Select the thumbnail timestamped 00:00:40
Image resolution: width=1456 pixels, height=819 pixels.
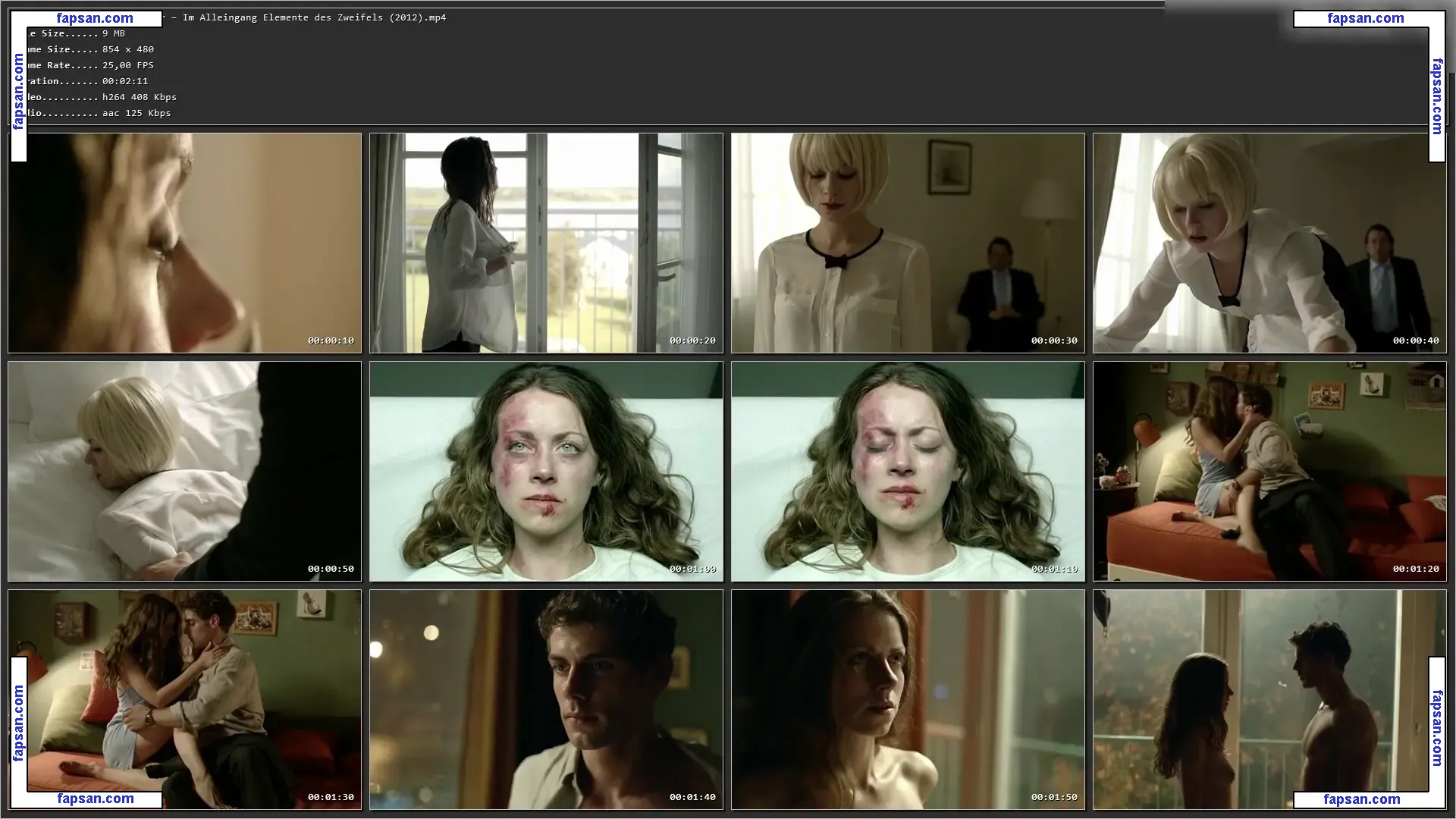[1269, 243]
